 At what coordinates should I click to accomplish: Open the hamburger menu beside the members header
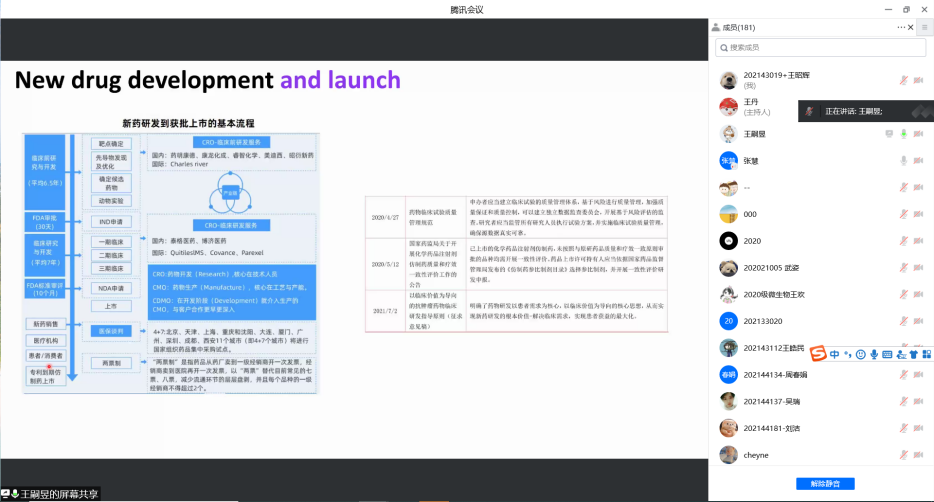pos(925,27)
